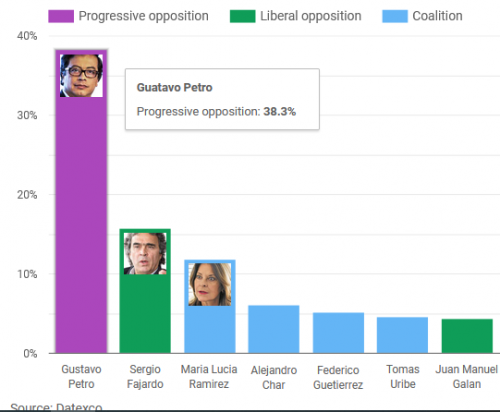Image resolution: width=500 pixels, height=412 pixels.
Task: Toggle the Coalition legend label
Action: click(x=437, y=16)
